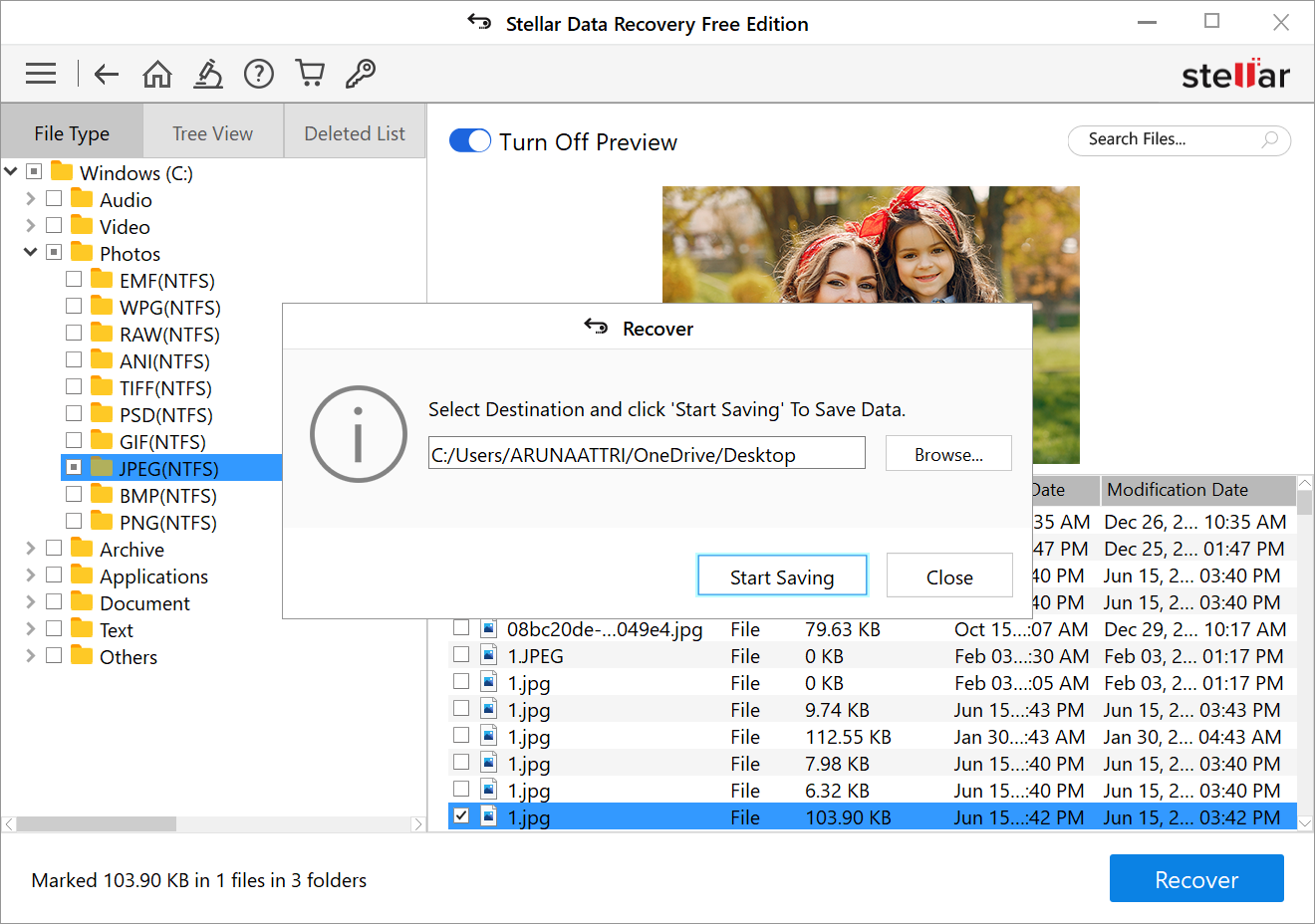The width and height of the screenshot is (1315, 924).
Task: Expand the Document tree node
Action: (30, 601)
